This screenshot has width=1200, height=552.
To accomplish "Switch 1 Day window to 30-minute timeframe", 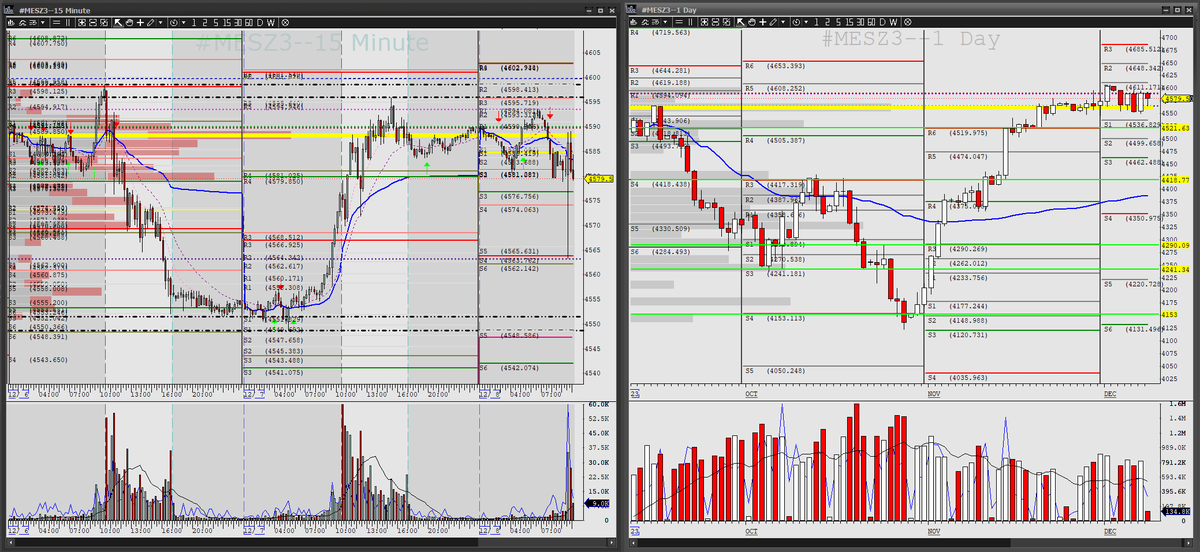I will tap(860, 22).
